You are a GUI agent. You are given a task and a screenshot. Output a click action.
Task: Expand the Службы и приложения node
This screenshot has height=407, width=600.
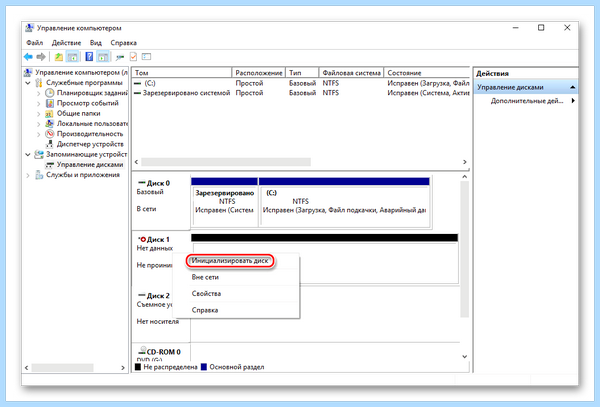pyautogui.click(x=28, y=175)
